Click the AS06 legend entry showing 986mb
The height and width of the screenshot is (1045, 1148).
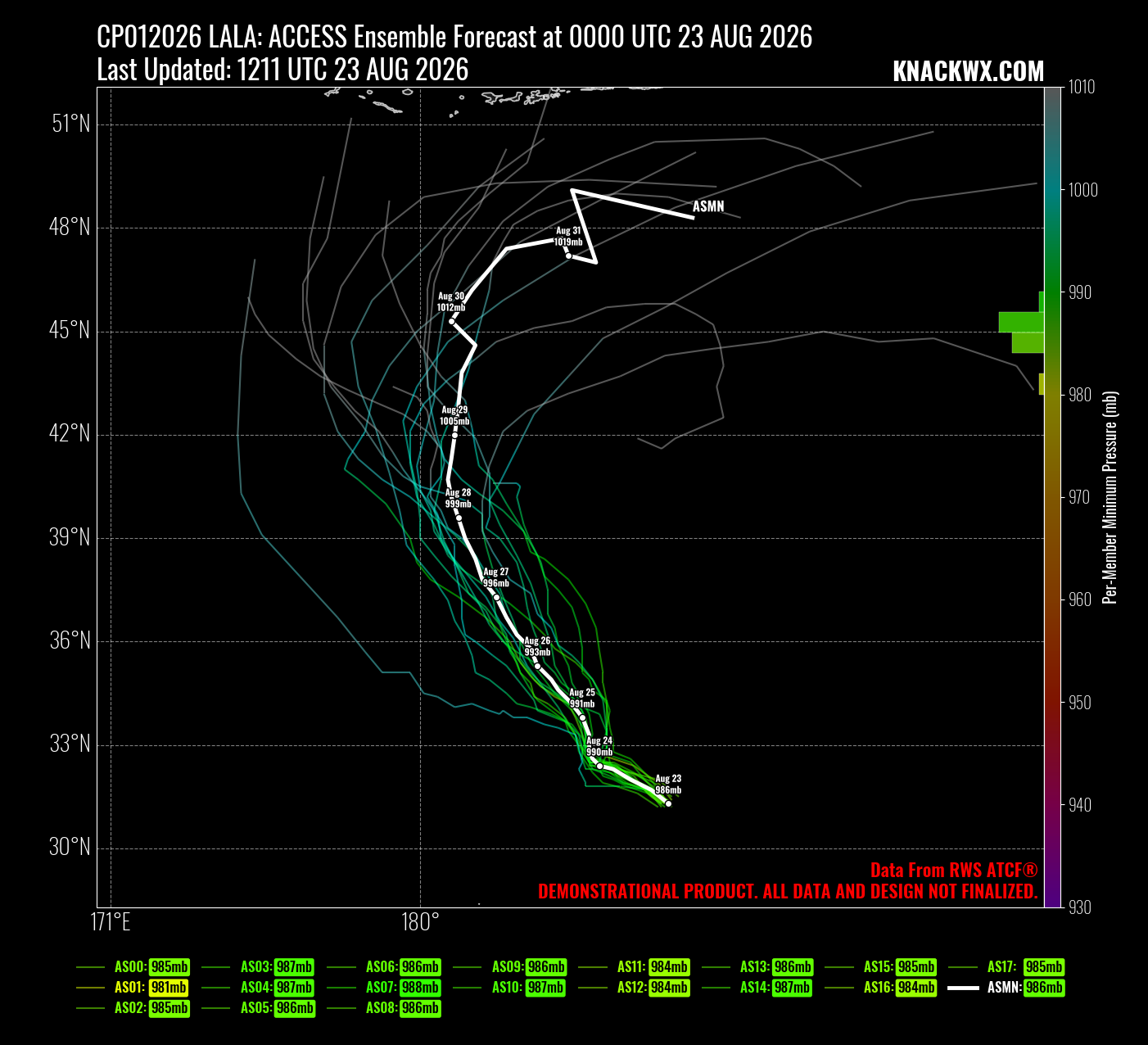[384, 967]
